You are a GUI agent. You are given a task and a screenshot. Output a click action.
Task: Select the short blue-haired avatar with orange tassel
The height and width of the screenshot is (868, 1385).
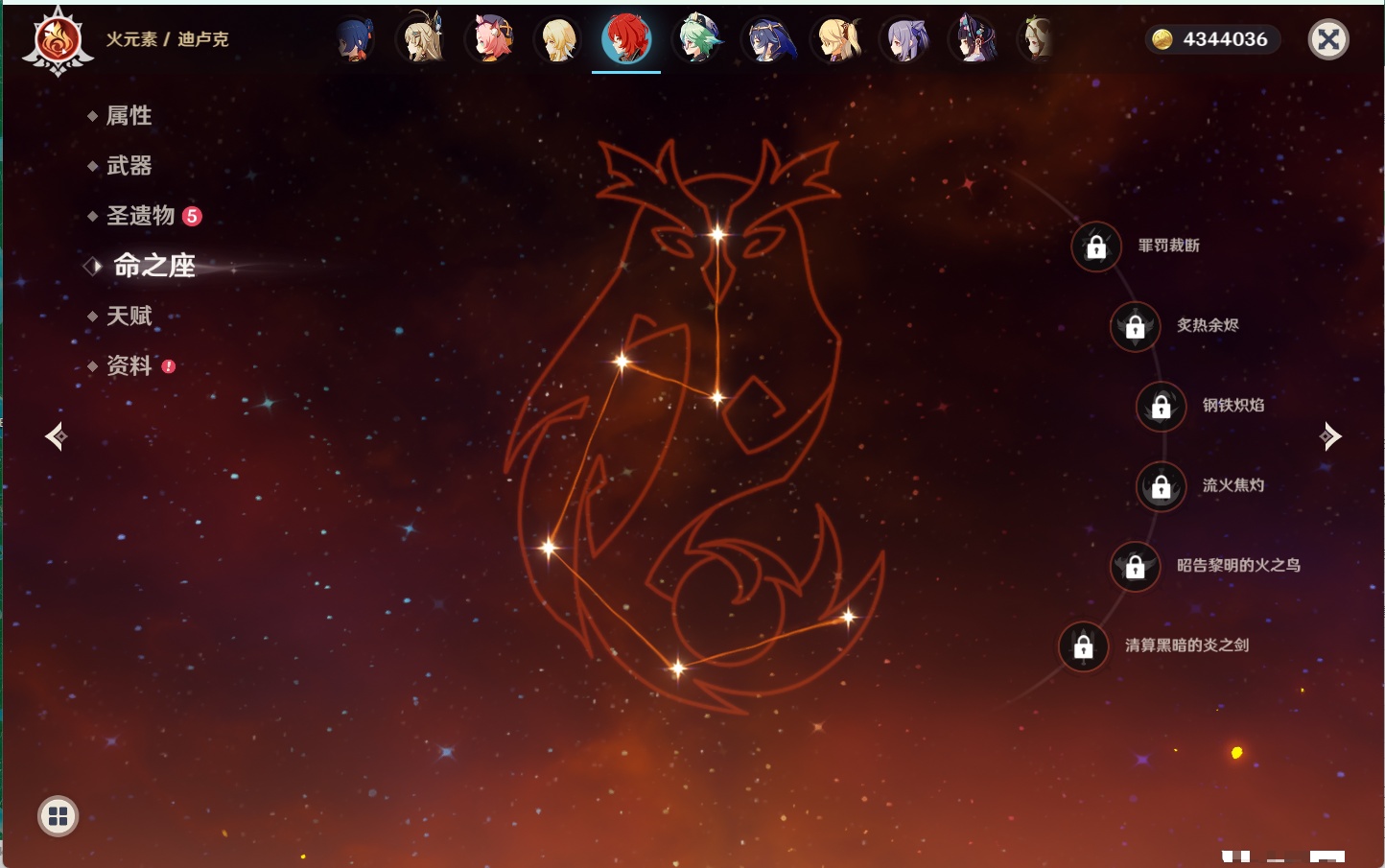[x=355, y=39]
